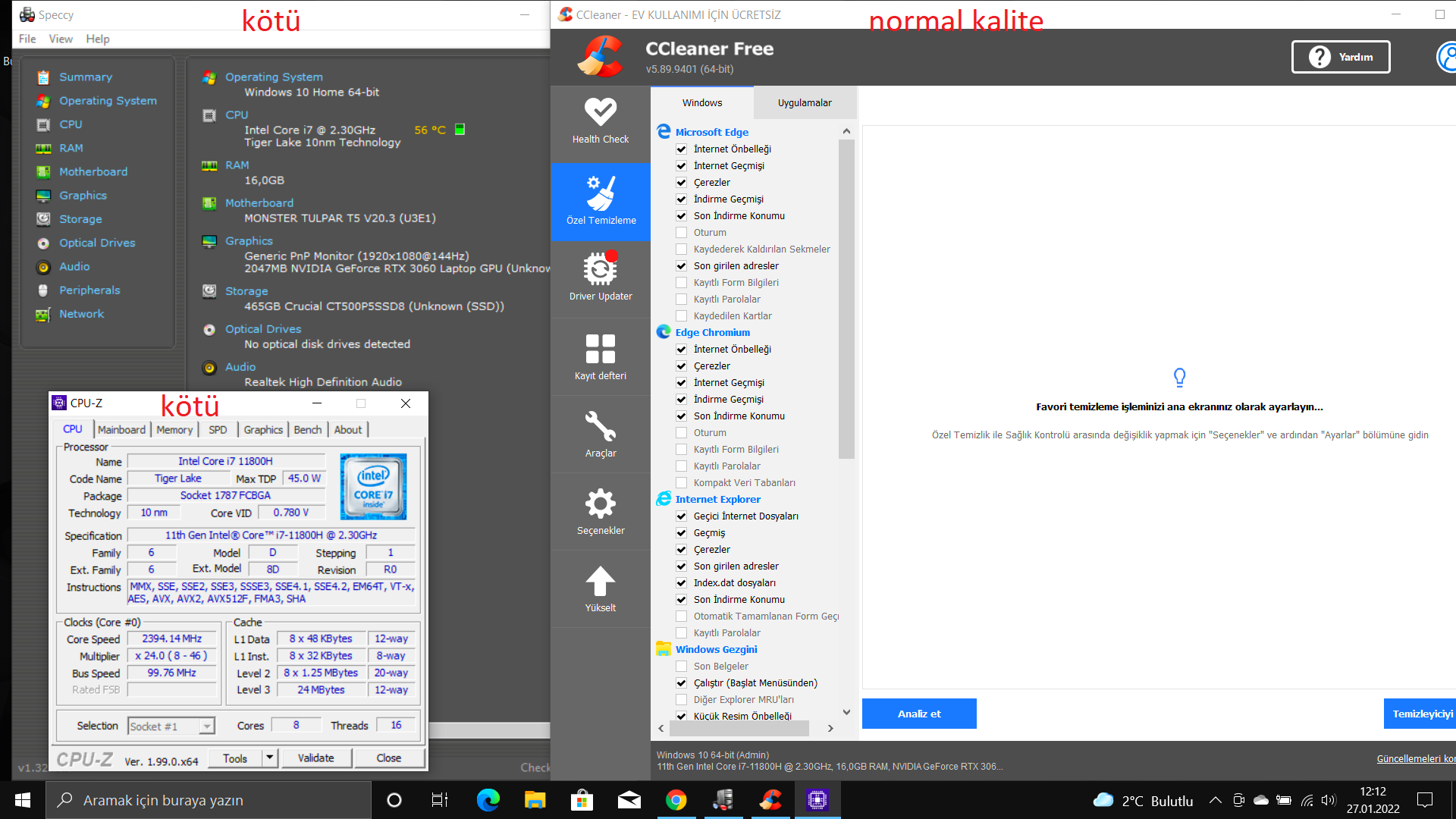The height and width of the screenshot is (819, 1456).
Task: Check Son Belgeler under Windows Gezgini
Action: [681, 667]
